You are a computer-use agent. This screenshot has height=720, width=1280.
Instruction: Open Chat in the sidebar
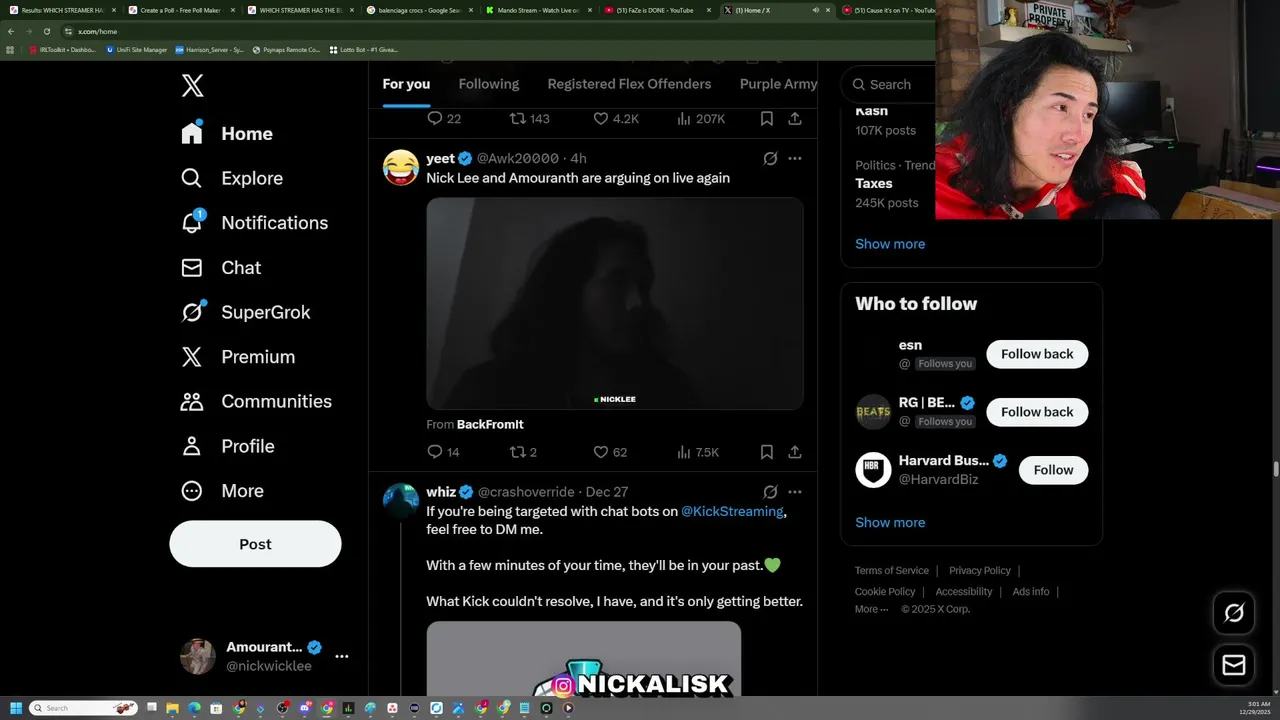tap(221, 268)
